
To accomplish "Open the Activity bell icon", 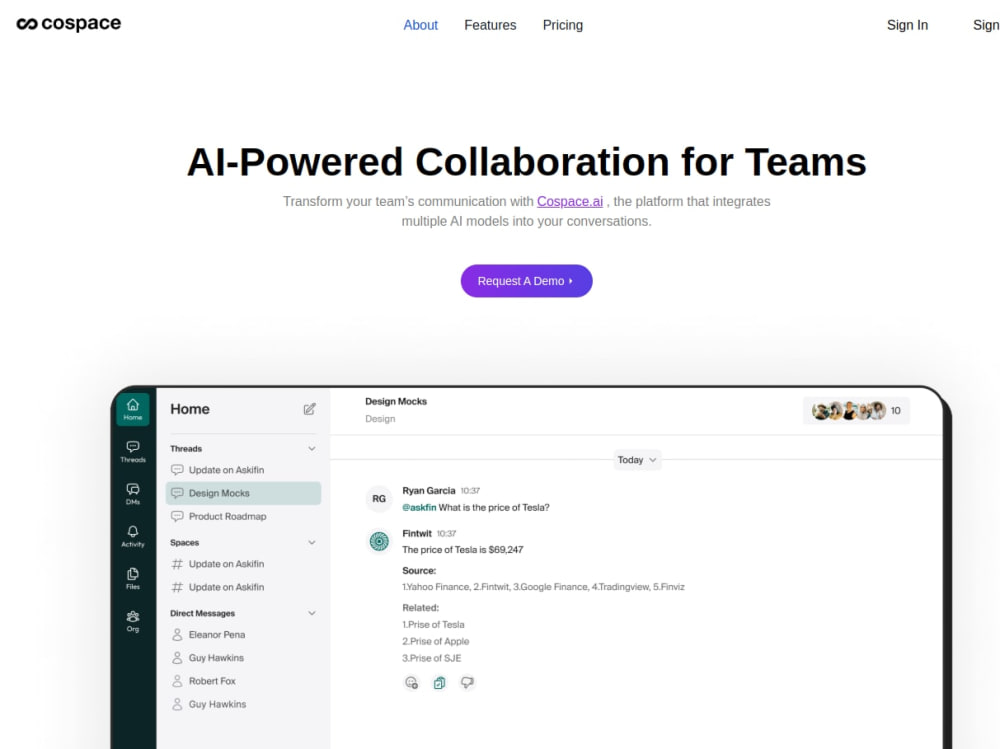I will [x=133, y=536].
